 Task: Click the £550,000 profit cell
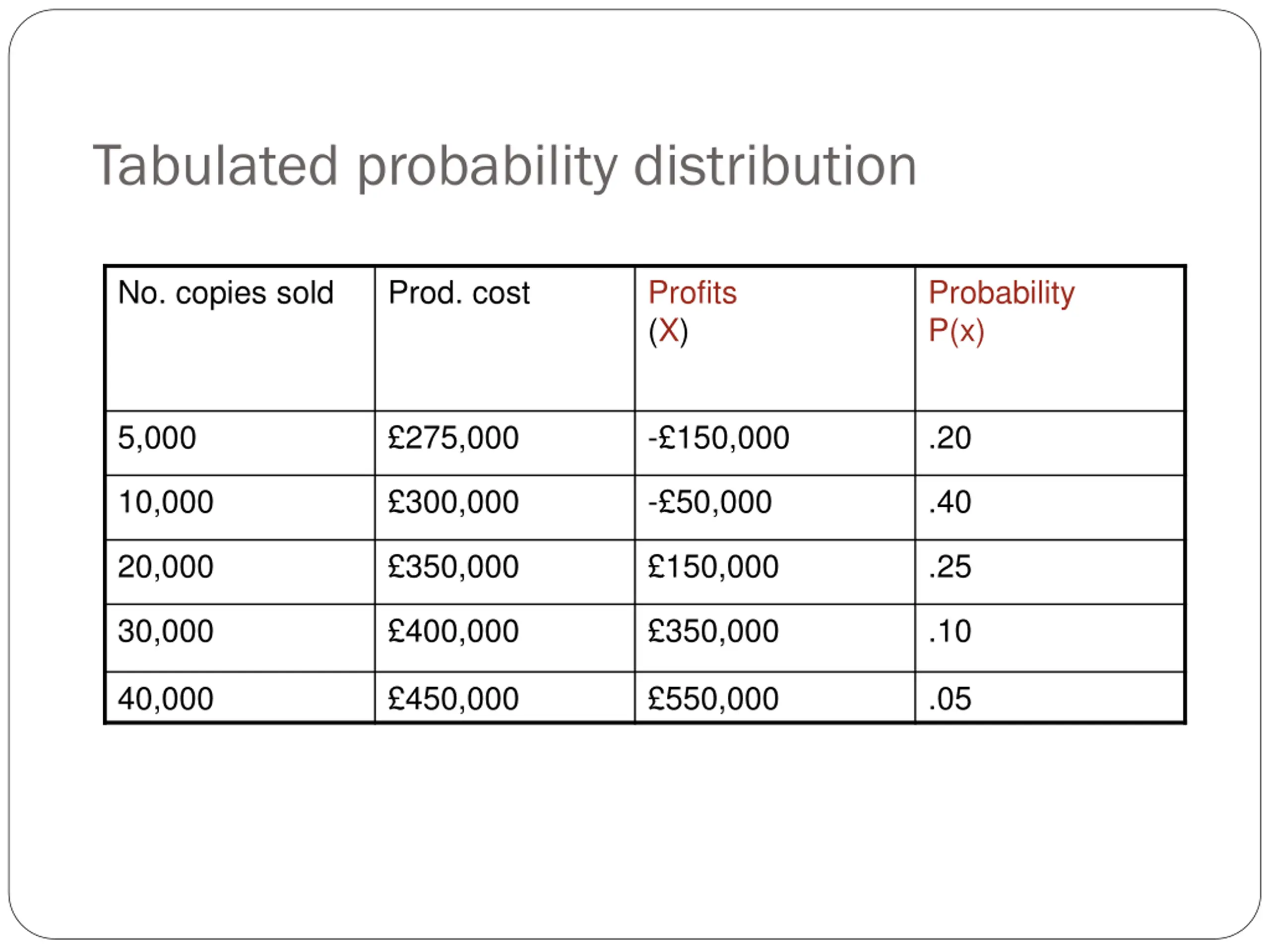click(774, 697)
